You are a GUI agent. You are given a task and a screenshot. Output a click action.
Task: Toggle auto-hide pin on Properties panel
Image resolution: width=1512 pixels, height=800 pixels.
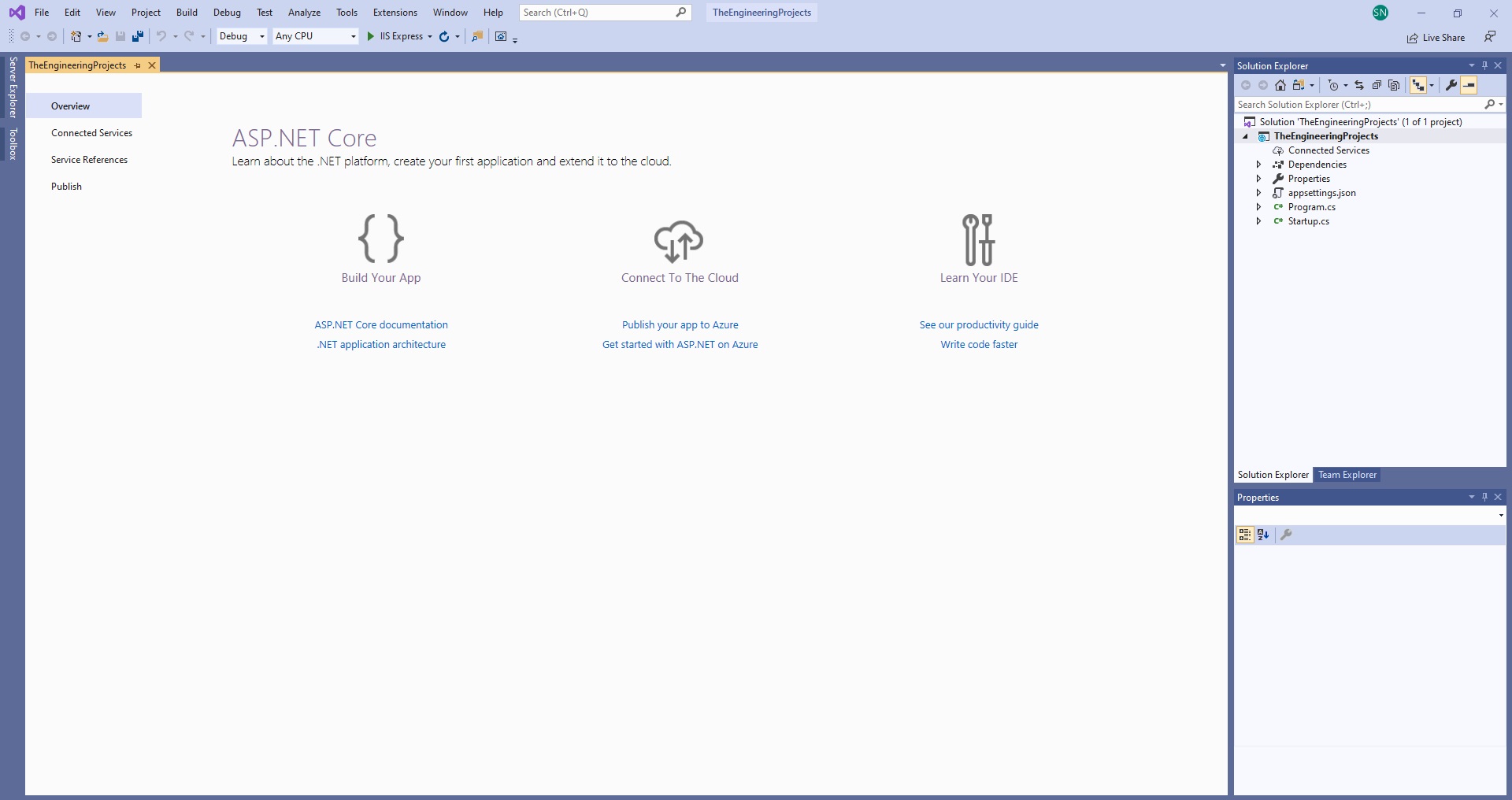click(1484, 497)
